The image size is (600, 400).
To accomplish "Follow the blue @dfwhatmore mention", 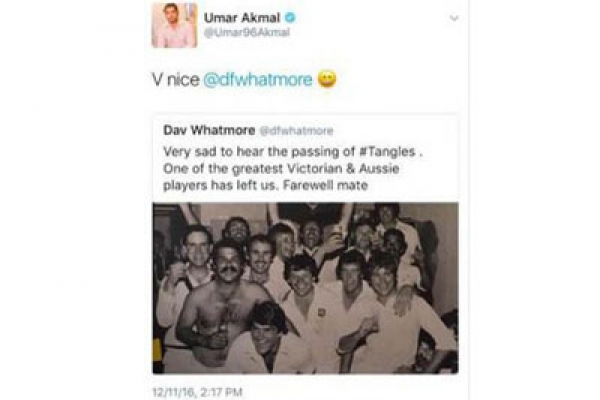I will pyautogui.click(x=258, y=80).
